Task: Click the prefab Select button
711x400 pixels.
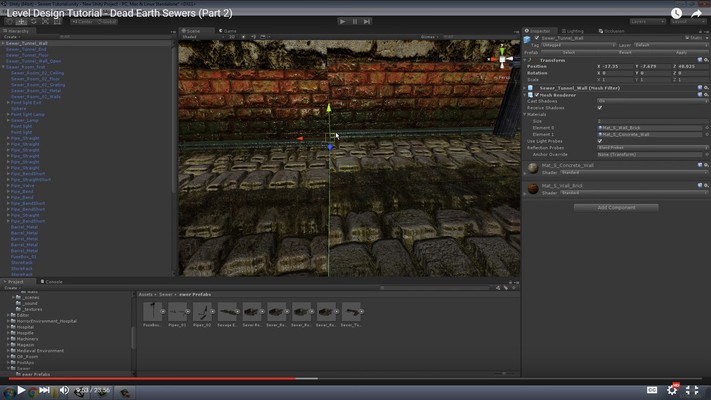Action: click(x=569, y=53)
